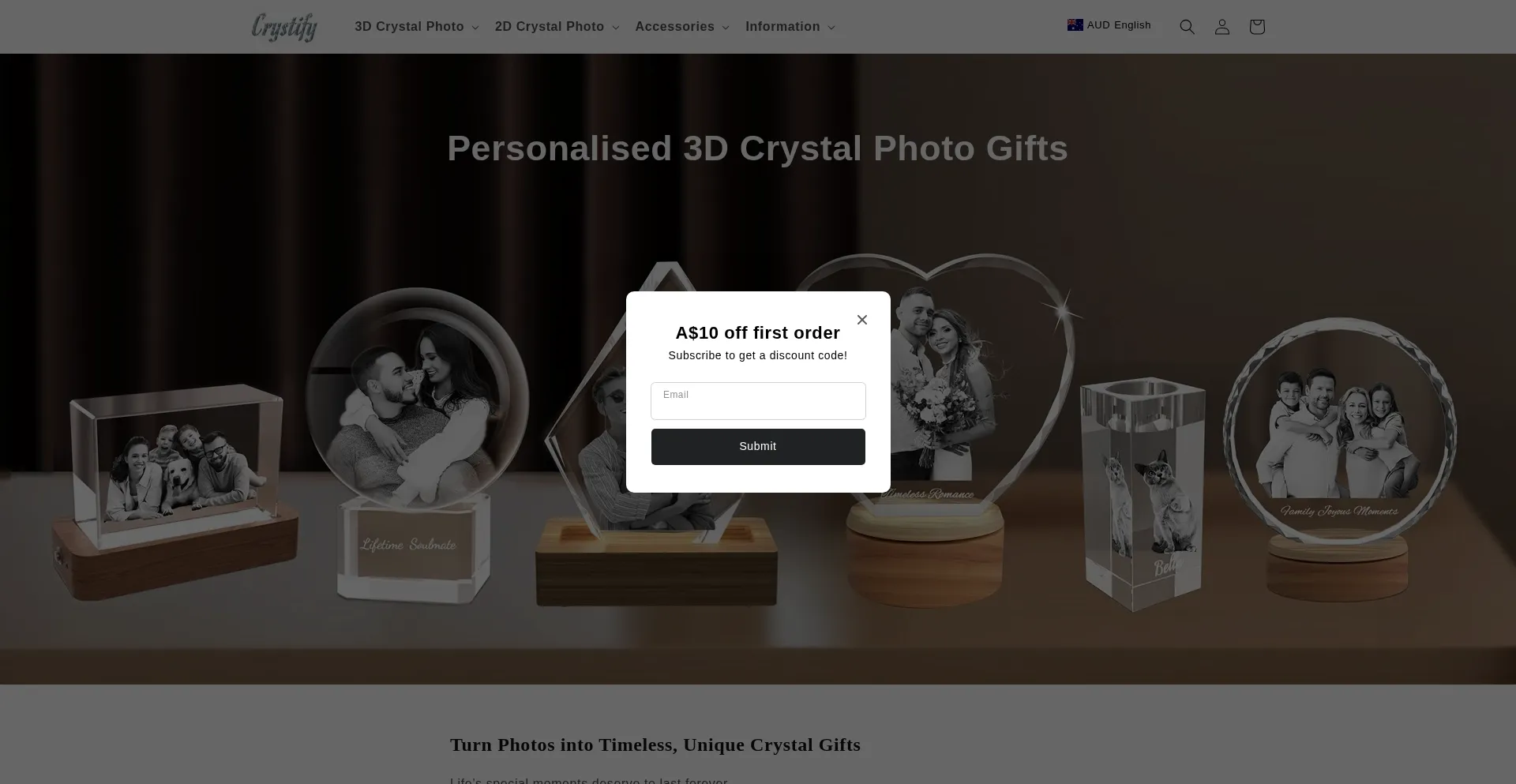Expand the Information menu chevron
This screenshot has width=1516, height=784.
click(x=831, y=28)
